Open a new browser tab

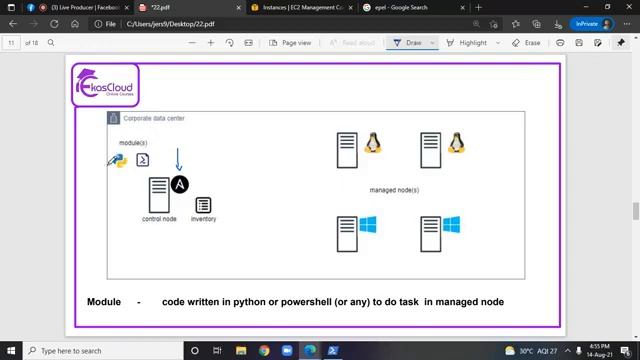[x=478, y=7]
